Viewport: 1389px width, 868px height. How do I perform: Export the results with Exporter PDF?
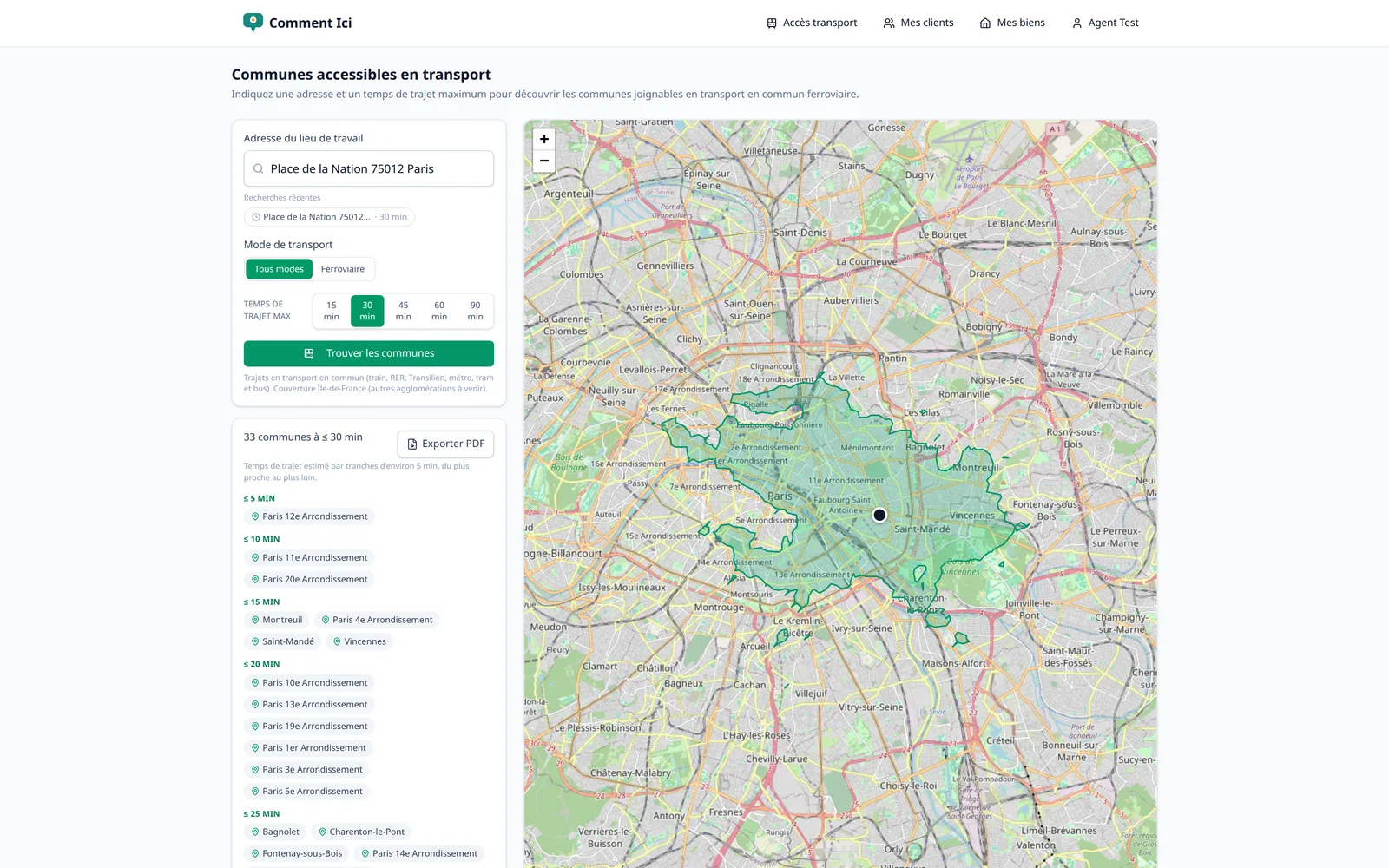point(445,444)
